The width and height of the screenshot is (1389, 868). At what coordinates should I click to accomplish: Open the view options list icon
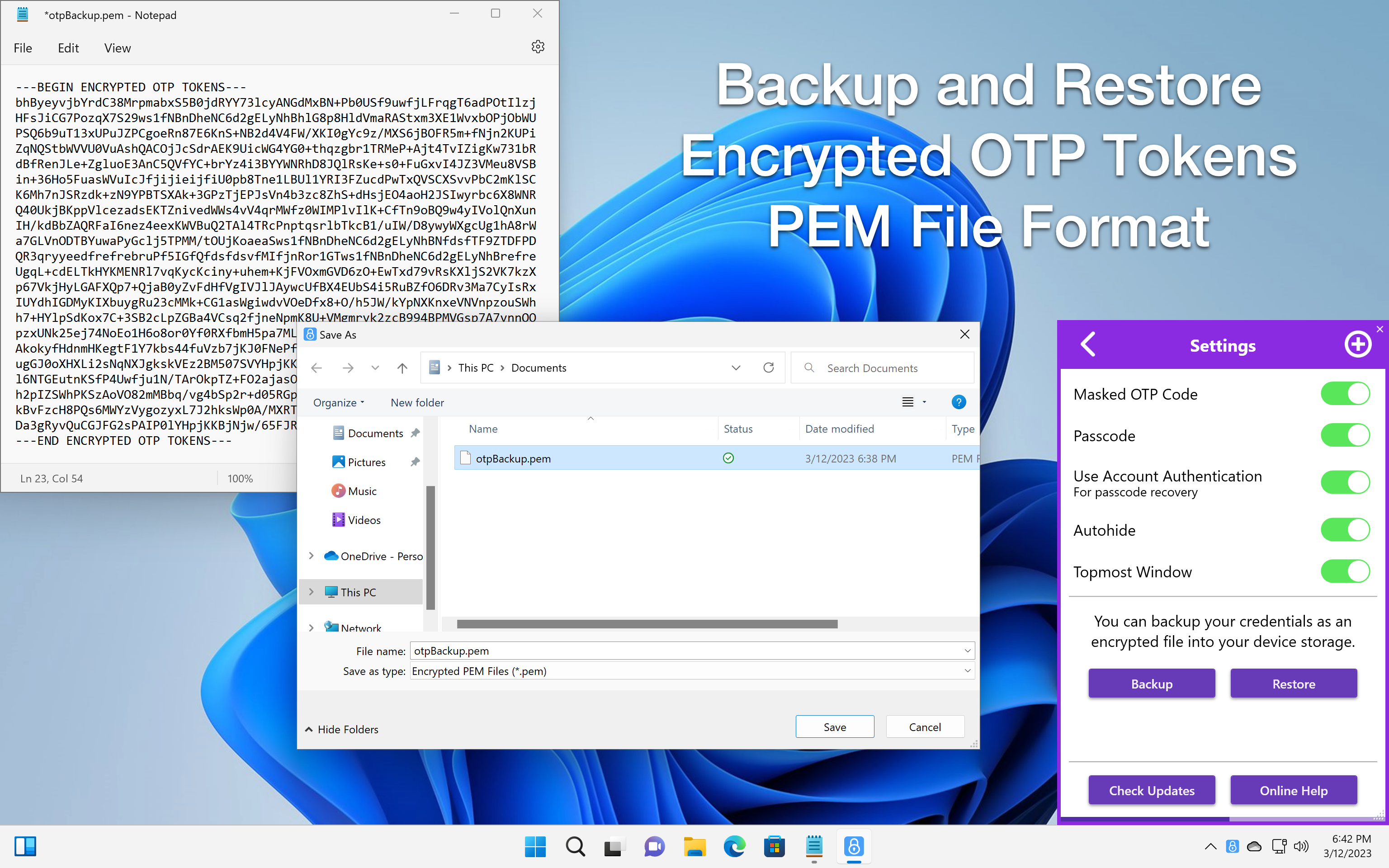pos(907,402)
